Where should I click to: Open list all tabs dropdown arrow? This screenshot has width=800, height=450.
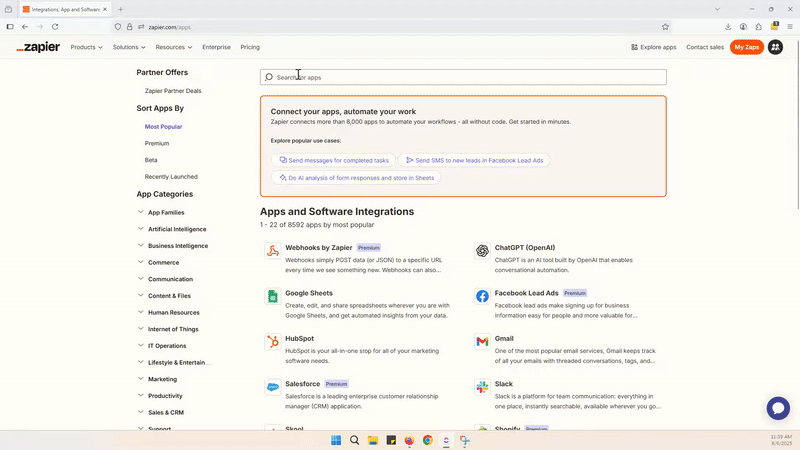(x=717, y=9)
